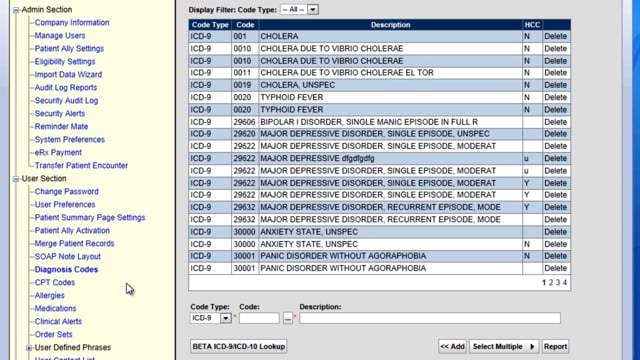Go to results page 4
Image resolution: width=640 pixels, height=360 pixels.
click(565, 282)
